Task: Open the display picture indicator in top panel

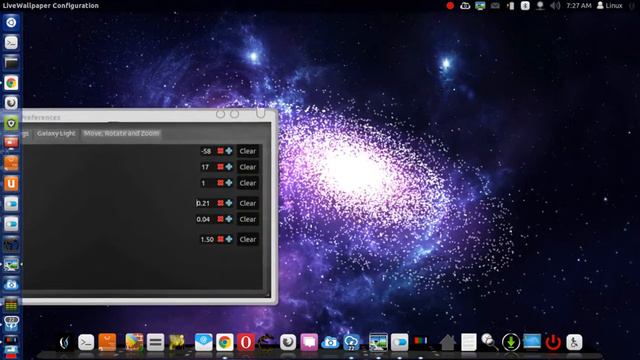Action: (480, 6)
